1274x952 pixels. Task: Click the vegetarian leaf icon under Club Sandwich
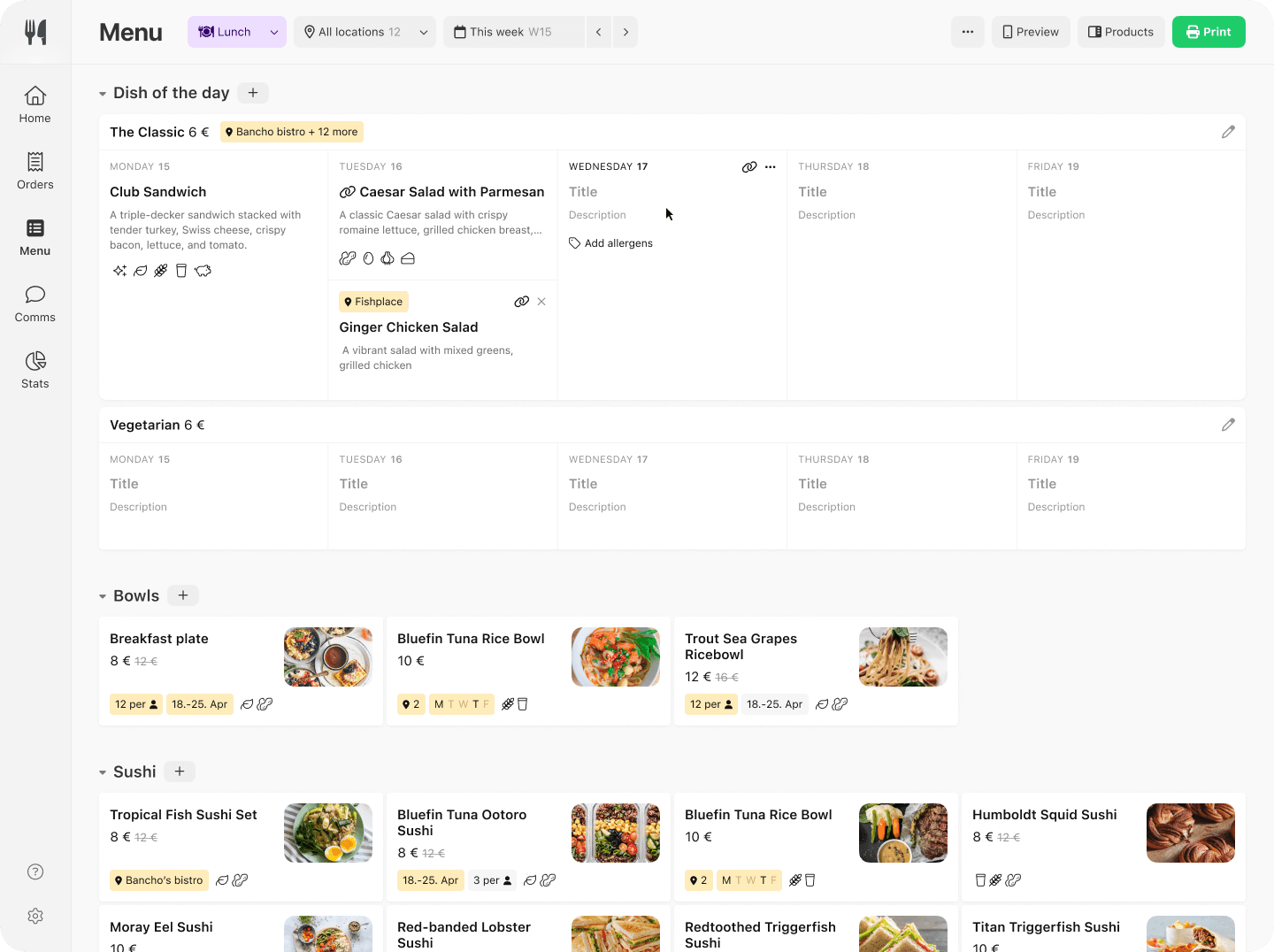[x=141, y=270]
